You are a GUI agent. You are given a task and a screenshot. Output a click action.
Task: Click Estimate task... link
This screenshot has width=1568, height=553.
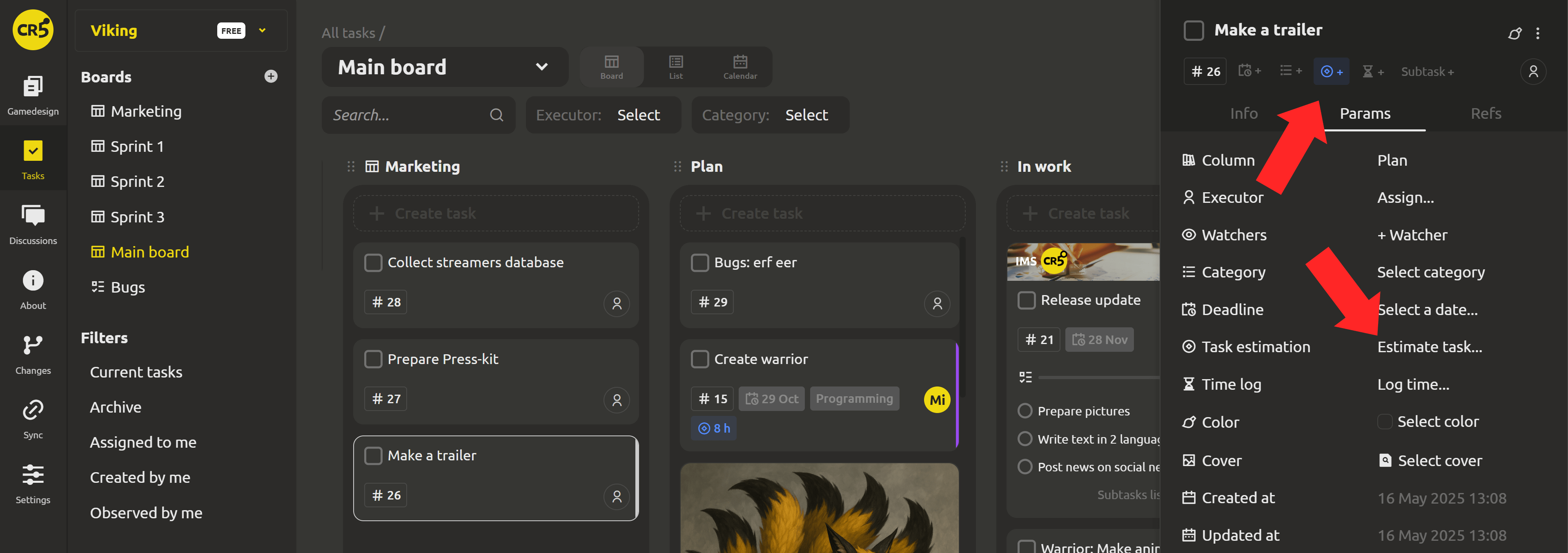pos(1429,347)
